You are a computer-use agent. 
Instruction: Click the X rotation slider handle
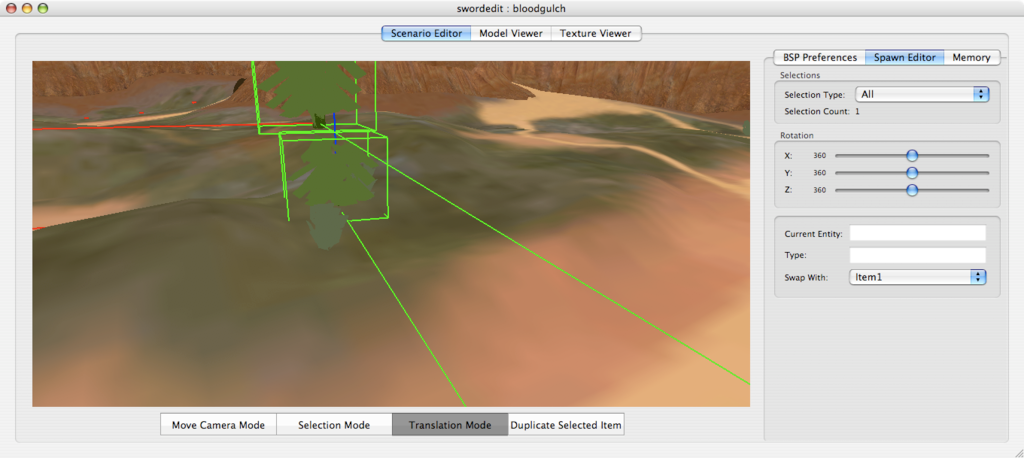[x=912, y=155]
